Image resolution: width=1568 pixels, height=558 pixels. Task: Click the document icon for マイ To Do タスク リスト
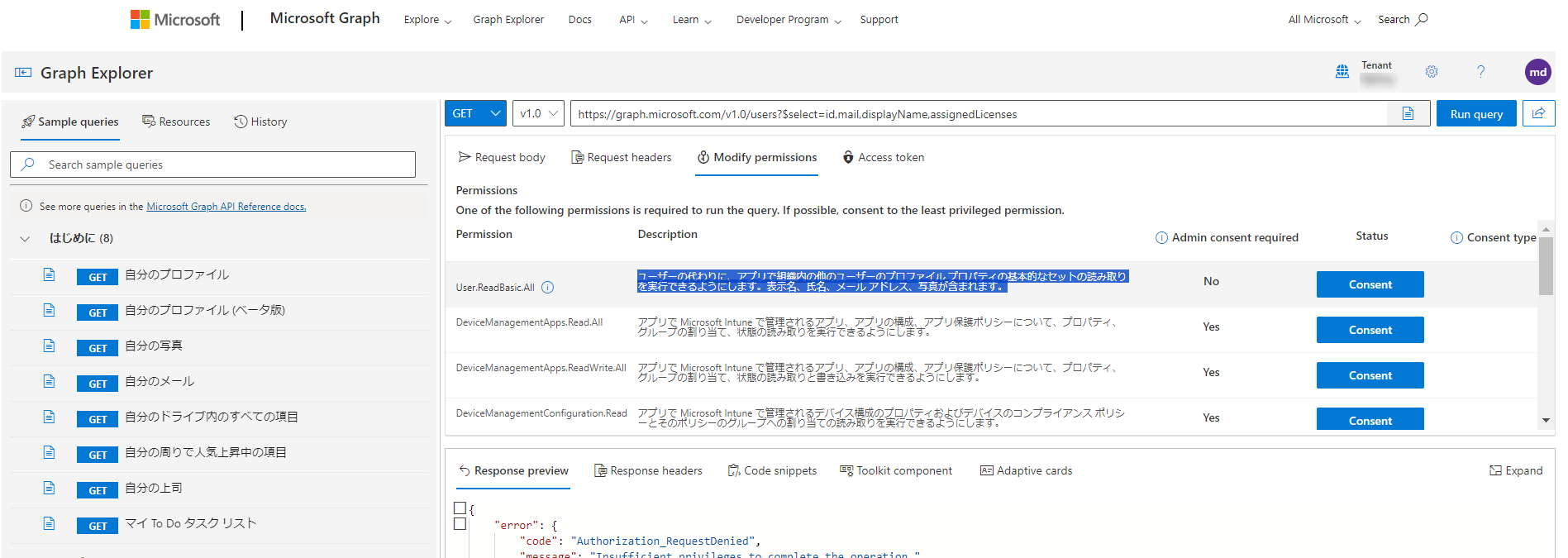pos(49,523)
